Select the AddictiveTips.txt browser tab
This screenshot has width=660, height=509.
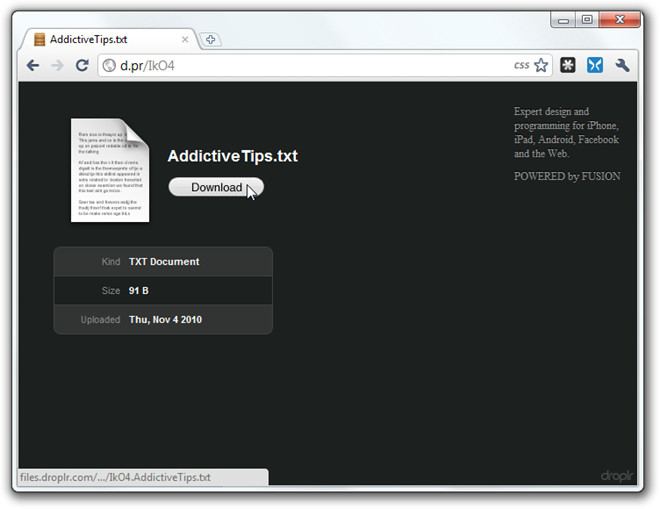[x=110, y=40]
